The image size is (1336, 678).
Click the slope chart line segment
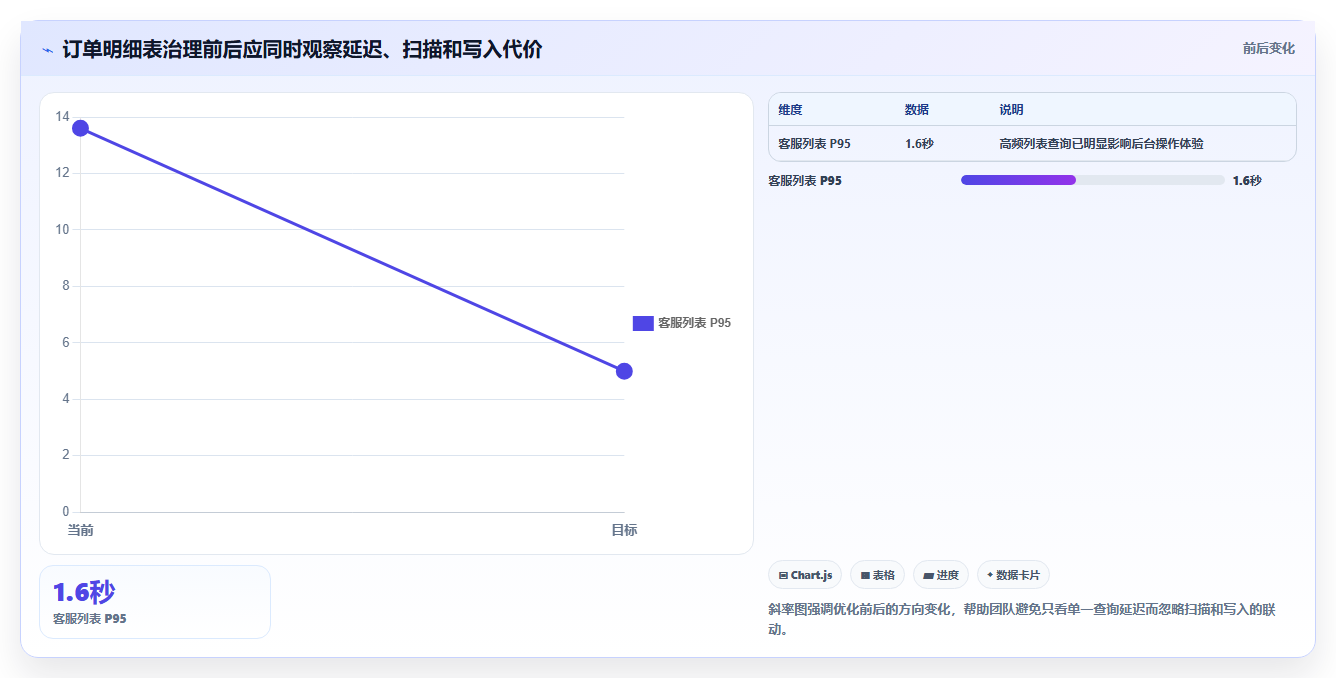352,249
